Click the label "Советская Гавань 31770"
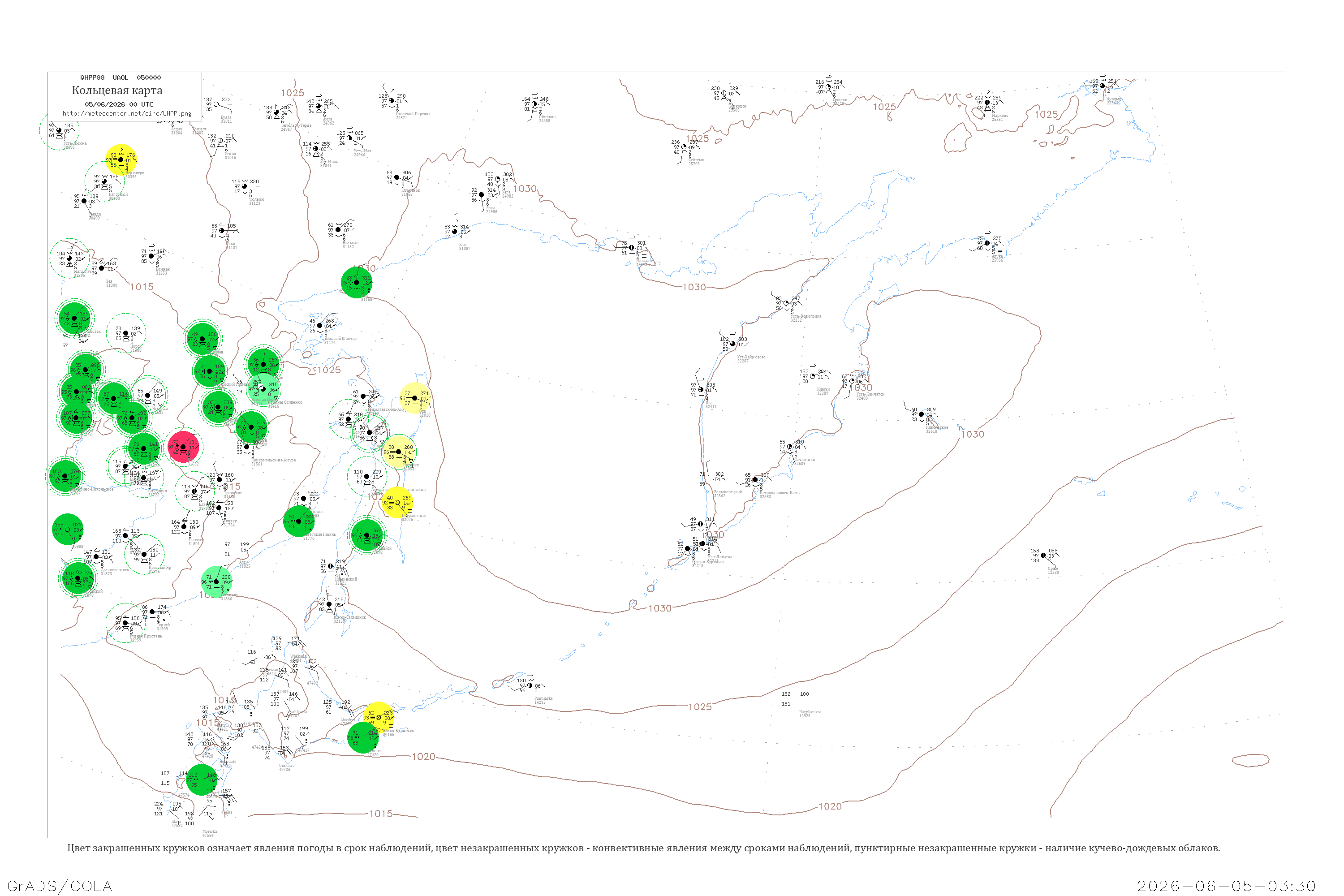The width and height of the screenshot is (1344, 896). tap(319, 537)
